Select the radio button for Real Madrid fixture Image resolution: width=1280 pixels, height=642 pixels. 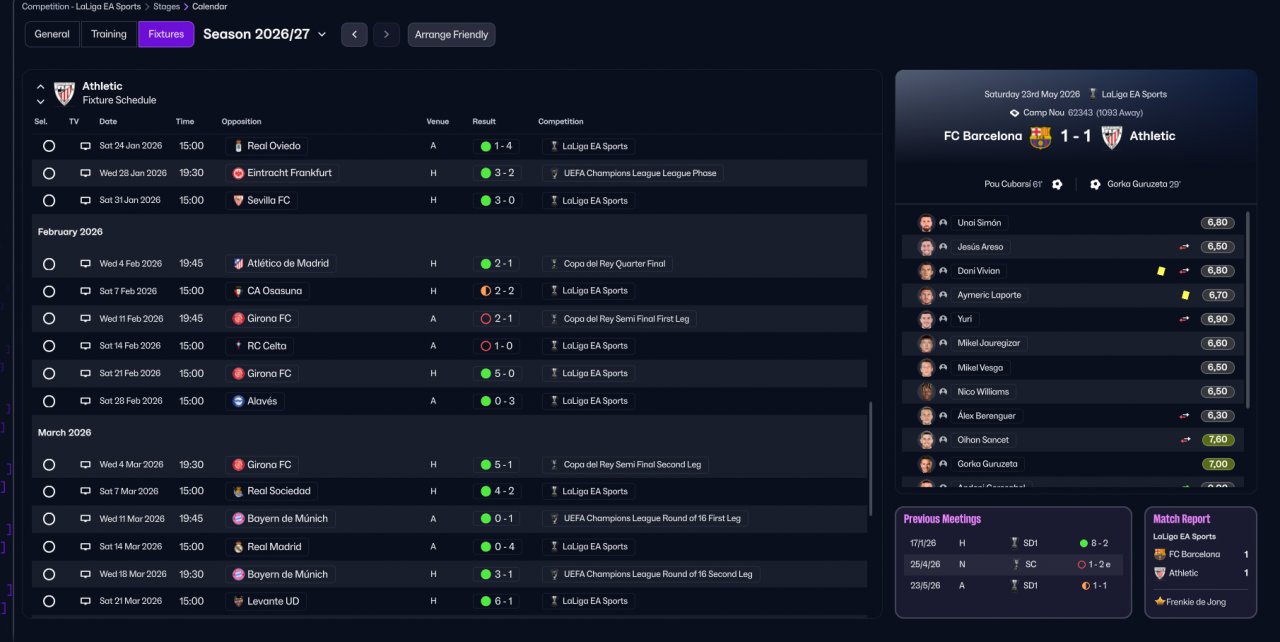click(49, 547)
